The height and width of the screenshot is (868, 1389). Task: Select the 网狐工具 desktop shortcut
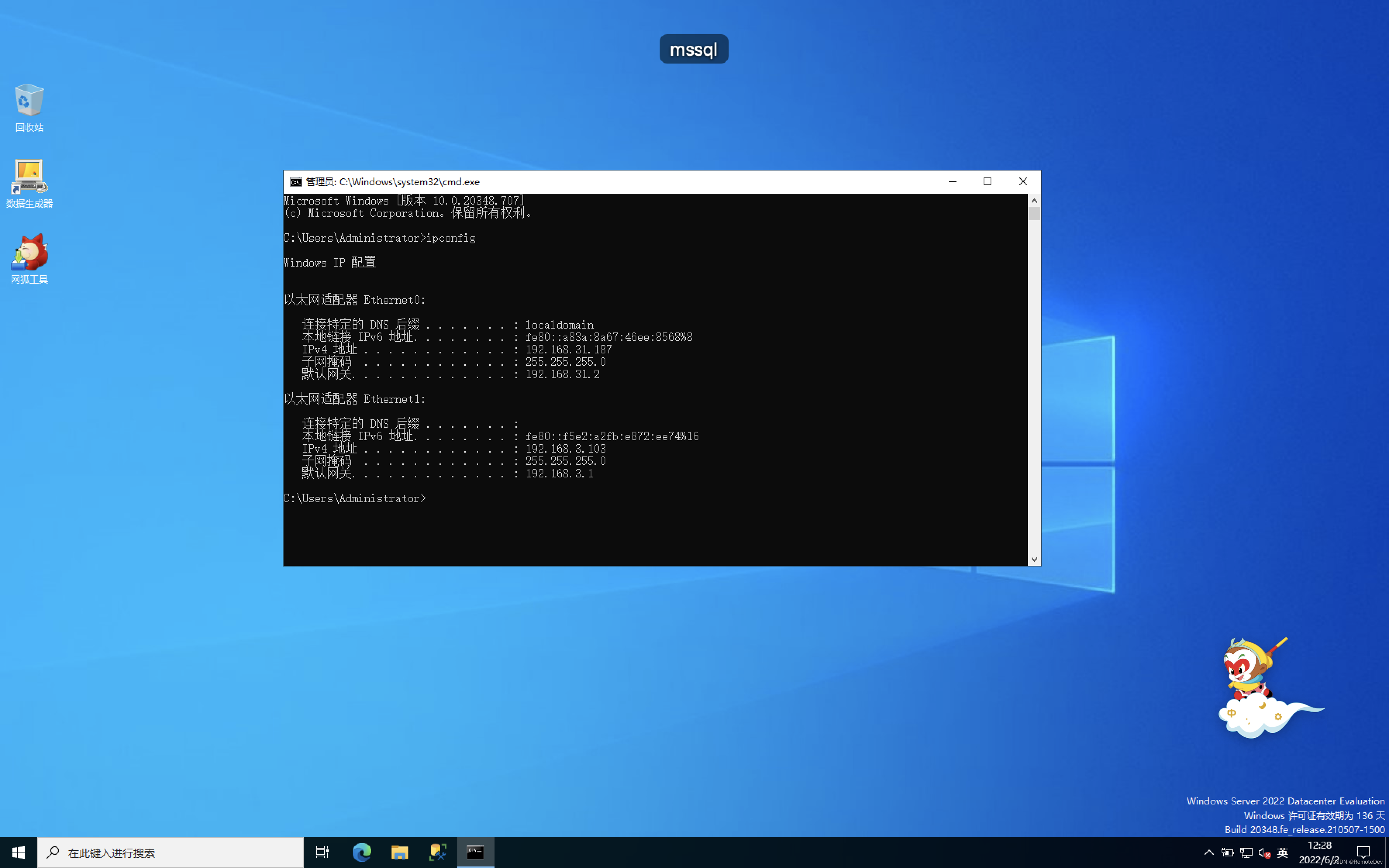point(29,259)
